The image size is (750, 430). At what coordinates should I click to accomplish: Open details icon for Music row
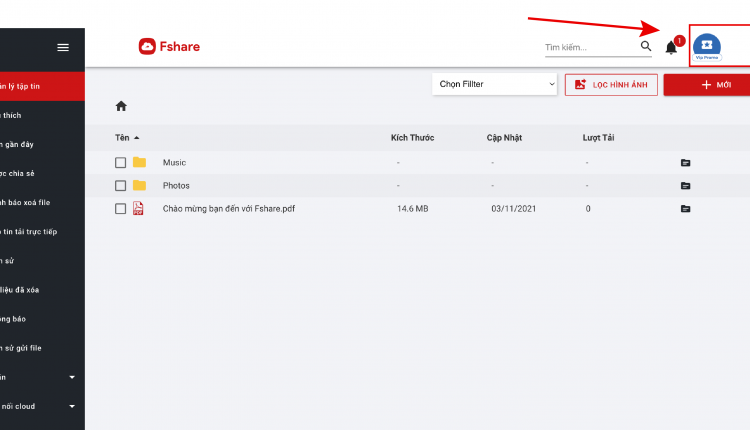685,163
